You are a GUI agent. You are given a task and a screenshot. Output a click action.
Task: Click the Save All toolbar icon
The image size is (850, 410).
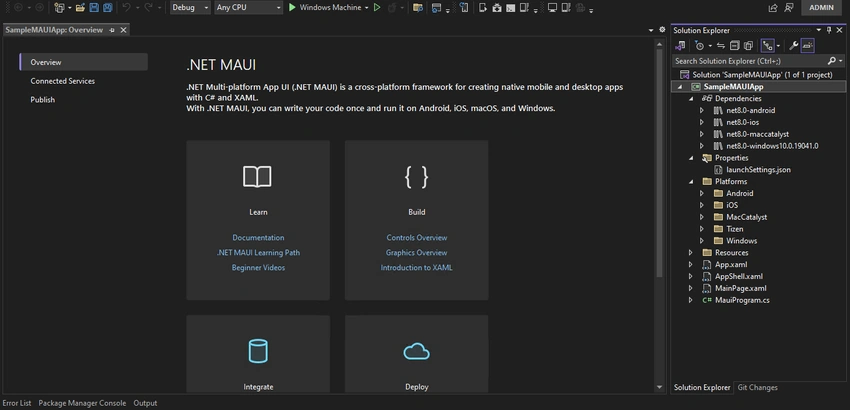(107, 8)
